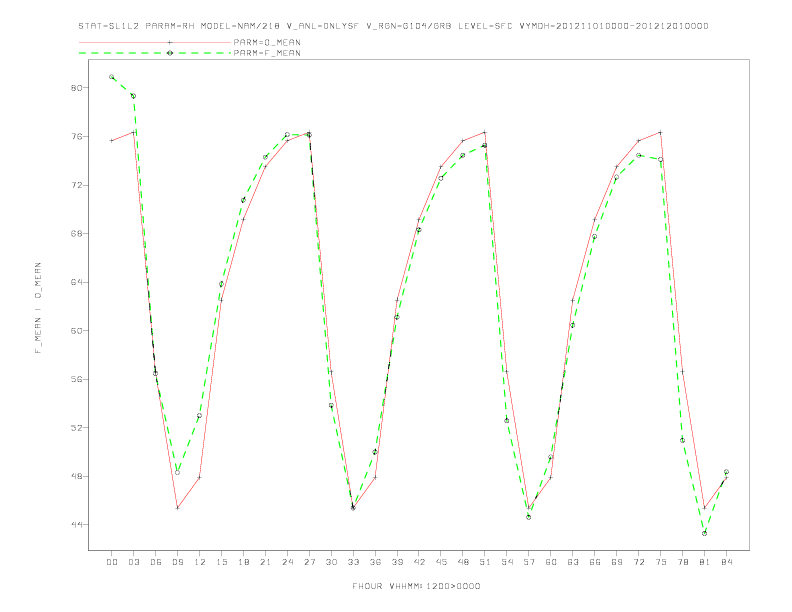Click the y-axis tick label 44

pos(76,525)
